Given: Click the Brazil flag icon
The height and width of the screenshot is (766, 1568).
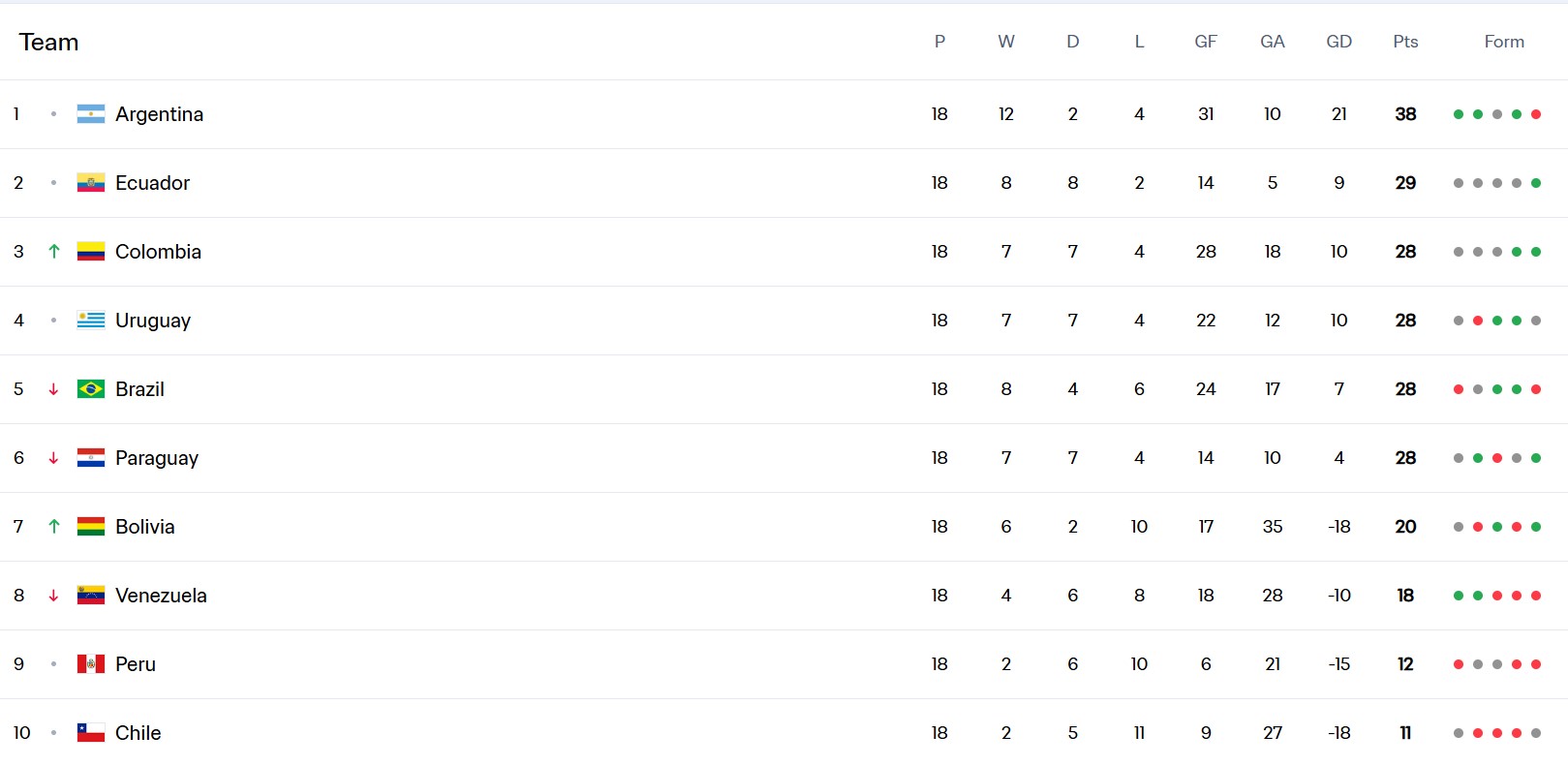Looking at the screenshot, I should tap(91, 389).
